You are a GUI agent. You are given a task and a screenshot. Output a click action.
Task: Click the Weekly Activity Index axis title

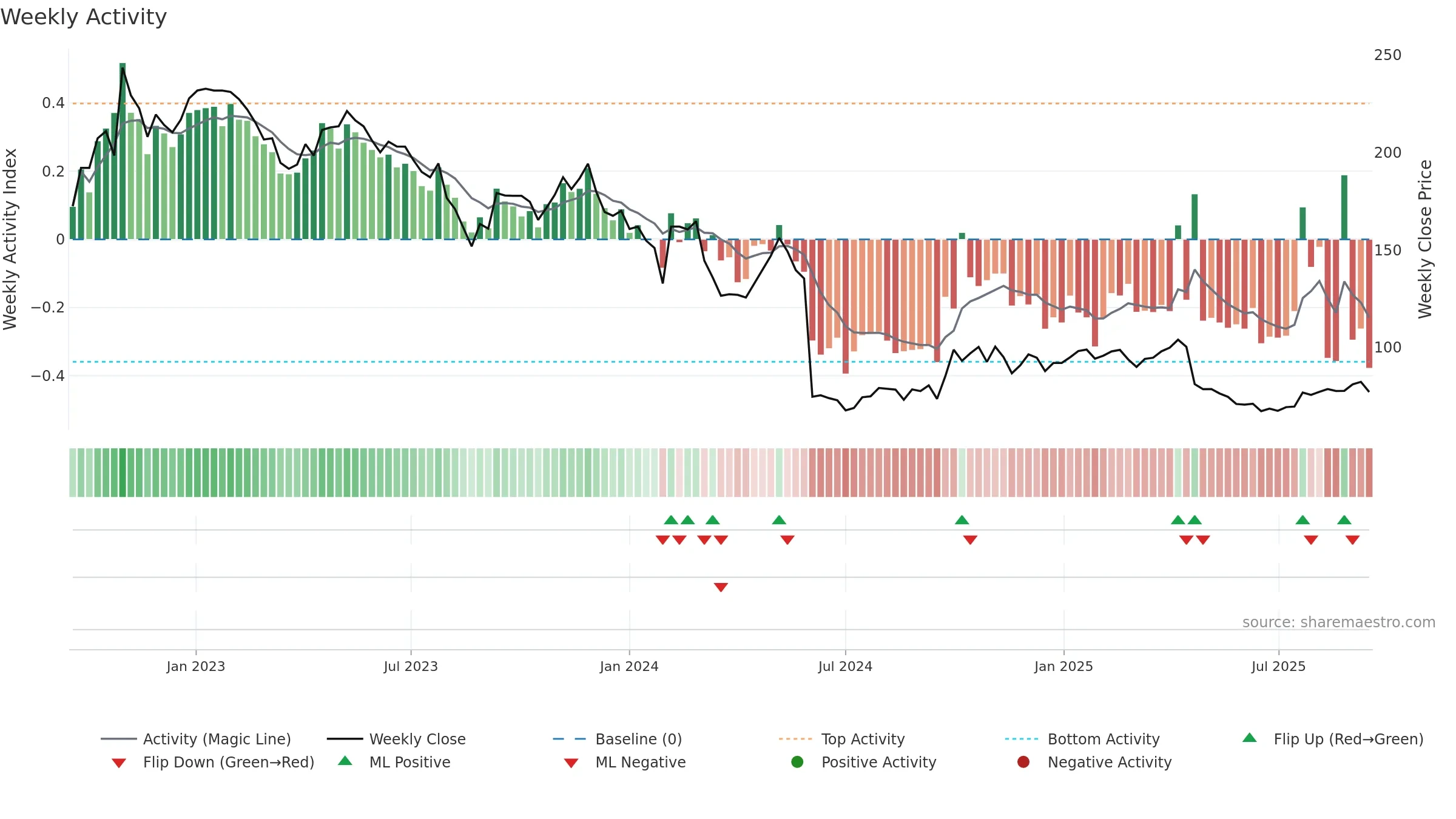10,239
